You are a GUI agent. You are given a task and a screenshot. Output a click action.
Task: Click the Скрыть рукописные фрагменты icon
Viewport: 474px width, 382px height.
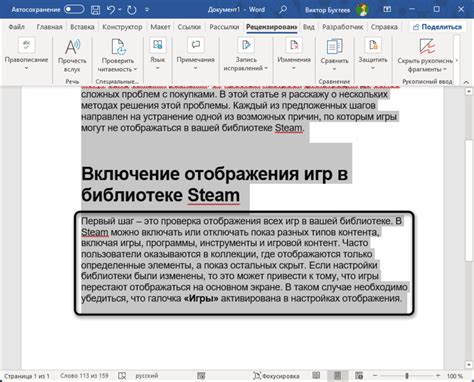[427, 46]
